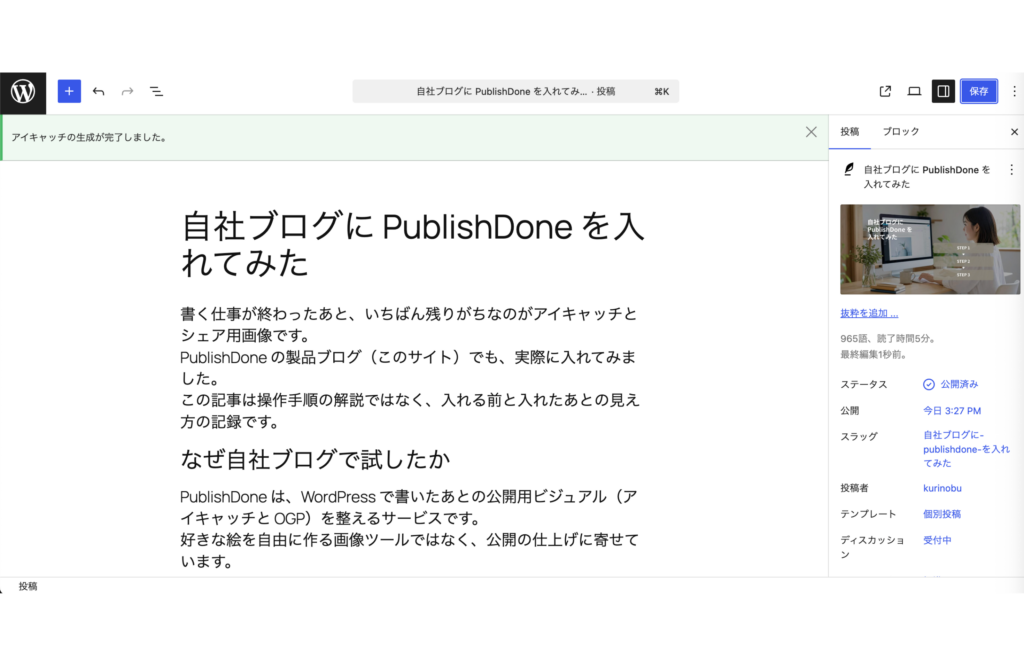The image size is (1024, 666).
Task: Open the editor options menu
Action: coord(1014,91)
